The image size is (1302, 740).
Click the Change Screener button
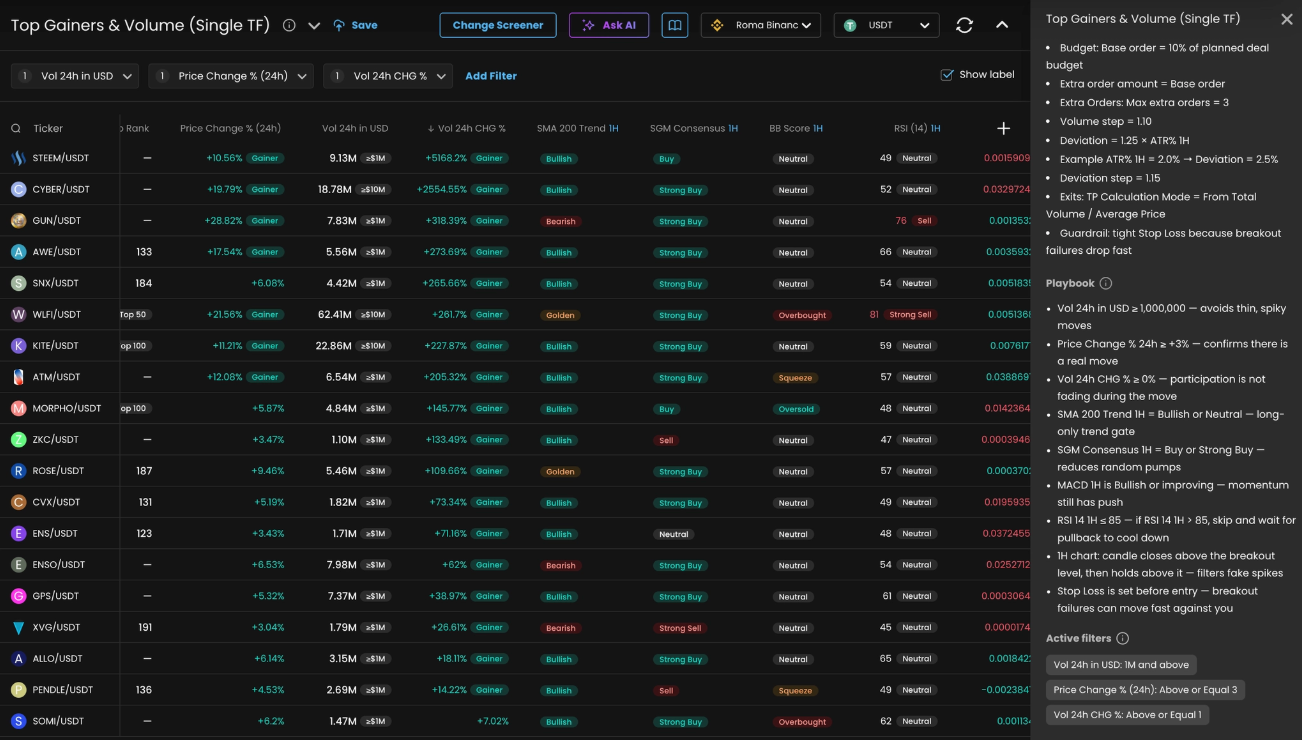498,25
